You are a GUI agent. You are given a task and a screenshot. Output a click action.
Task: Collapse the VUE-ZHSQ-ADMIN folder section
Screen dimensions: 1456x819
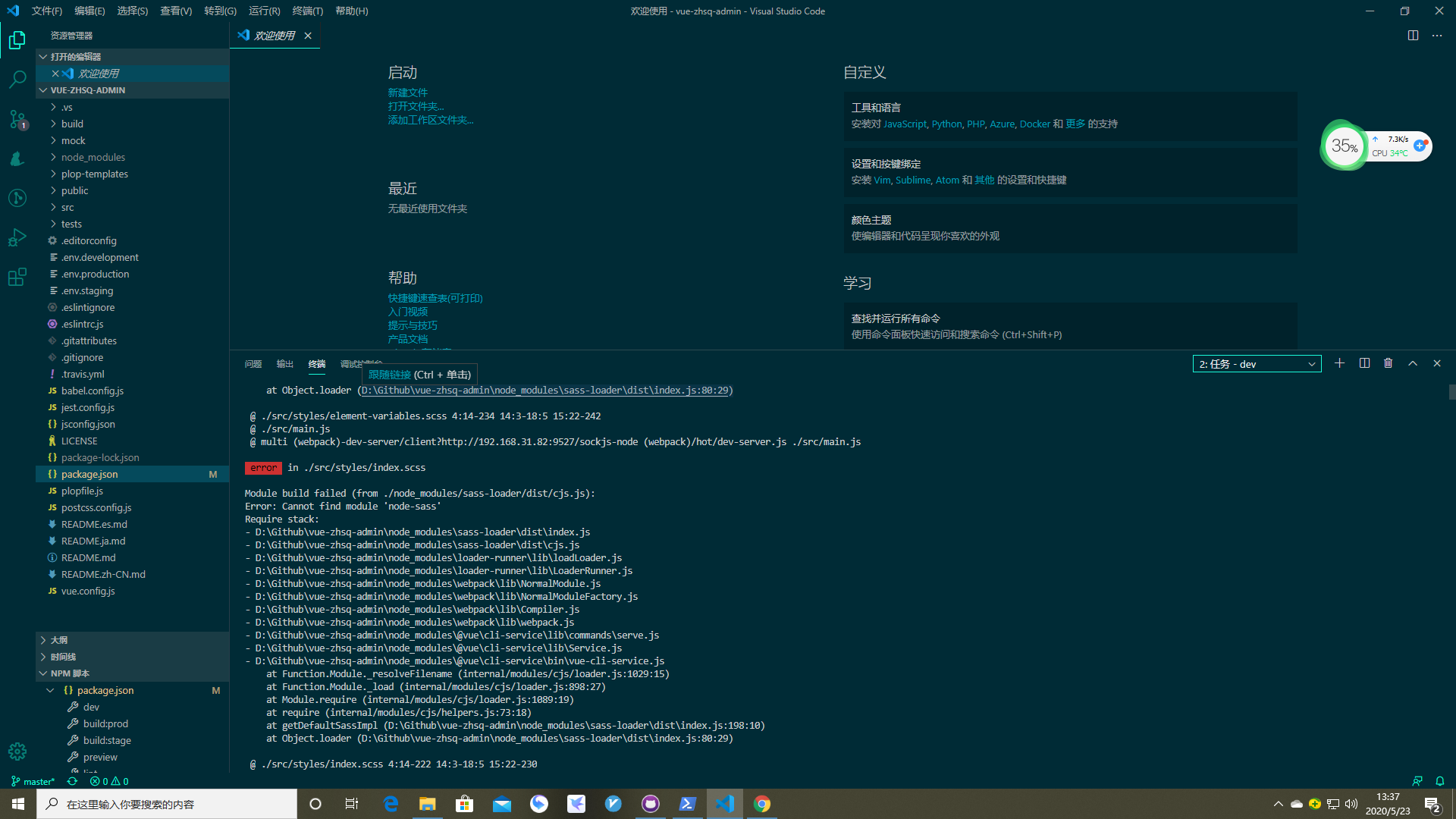click(x=133, y=90)
